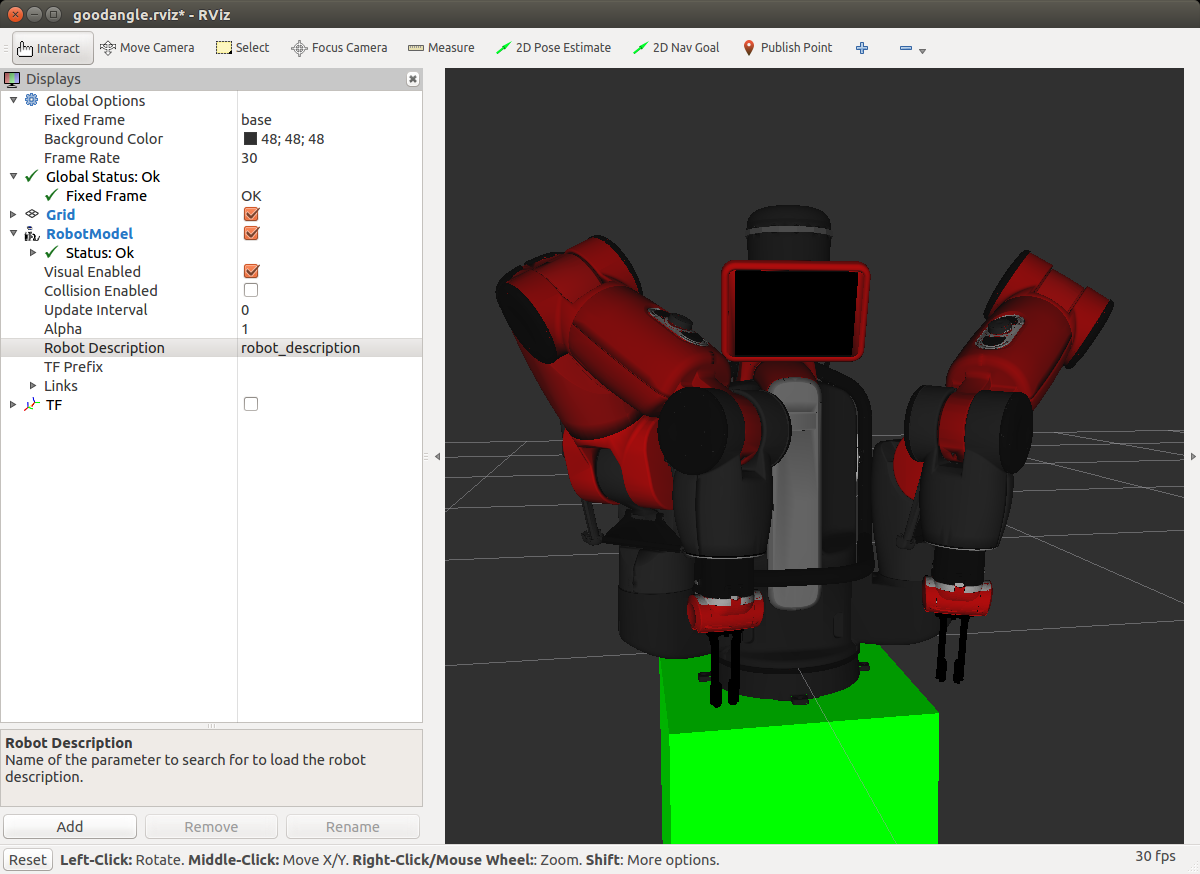Screen dimensions: 1200x874
Task: Collapse the RobotModel display node
Action: pyautogui.click(x=13, y=233)
